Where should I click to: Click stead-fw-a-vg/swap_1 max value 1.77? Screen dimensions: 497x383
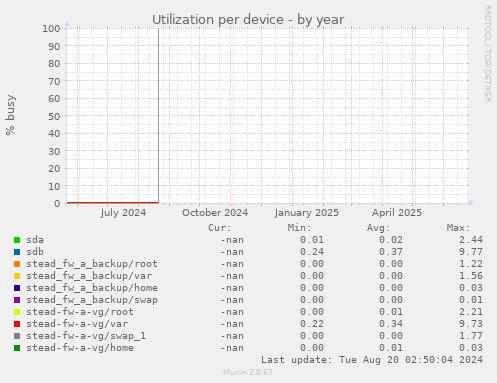(x=471, y=336)
